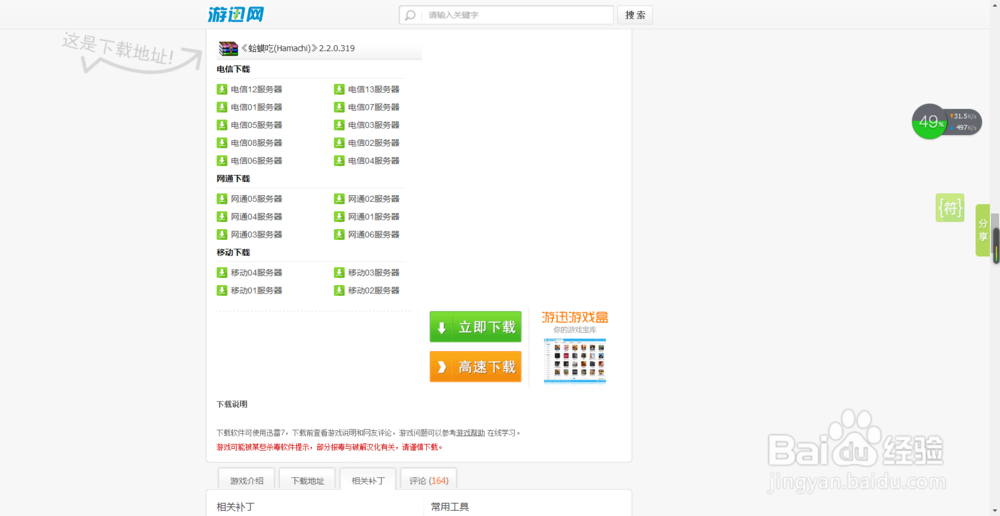Click the orange 高速下载 button
The image size is (1000, 516).
[475, 367]
